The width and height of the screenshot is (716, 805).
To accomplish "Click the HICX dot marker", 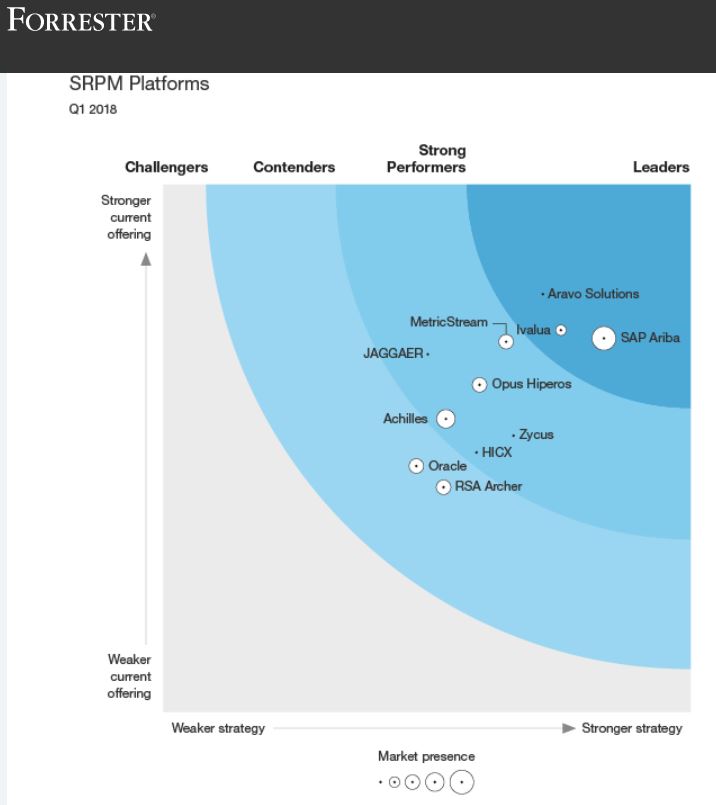I will point(476,452).
